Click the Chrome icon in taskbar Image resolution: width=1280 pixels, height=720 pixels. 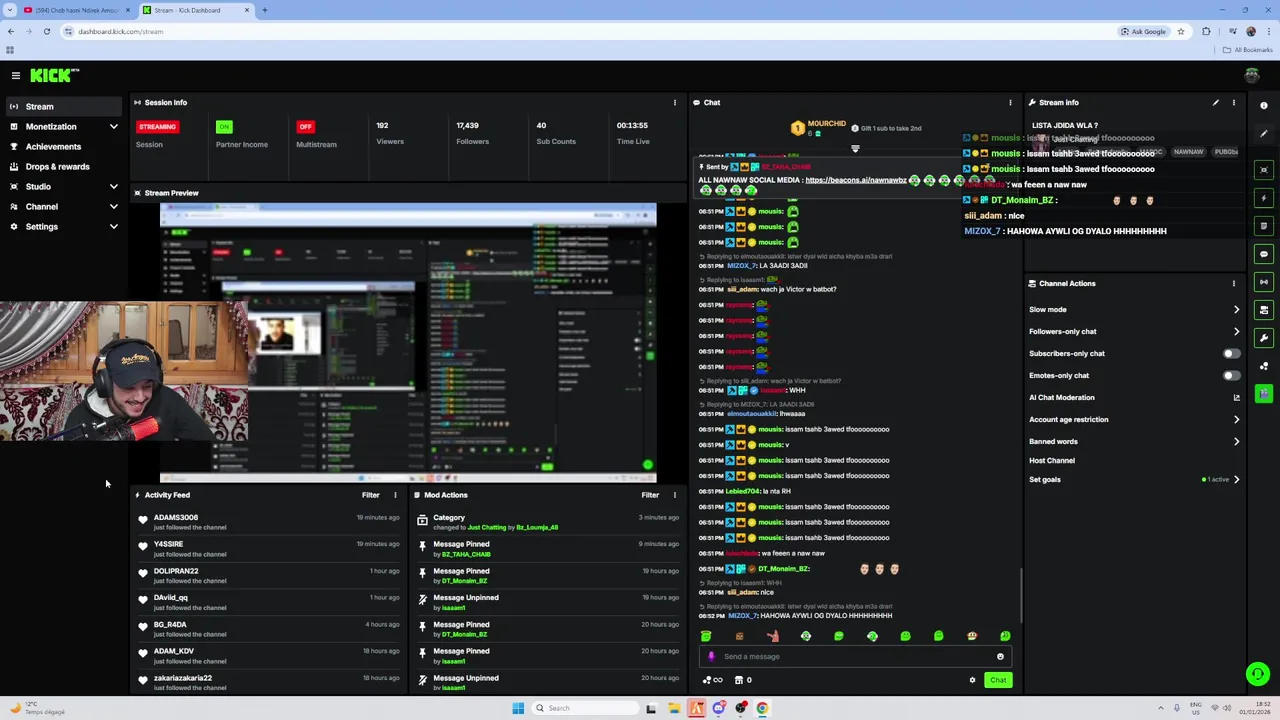[762, 708]
